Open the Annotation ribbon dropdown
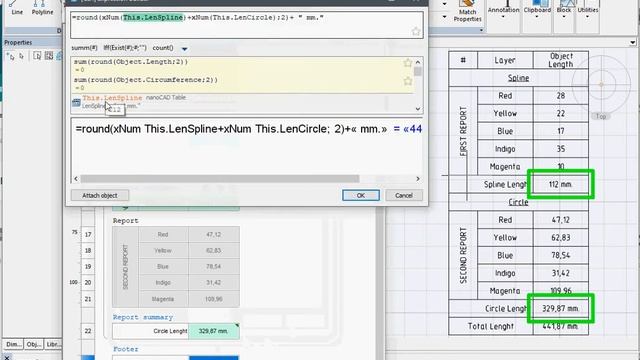Screen dimensions: 640x360 pos(503,13)
